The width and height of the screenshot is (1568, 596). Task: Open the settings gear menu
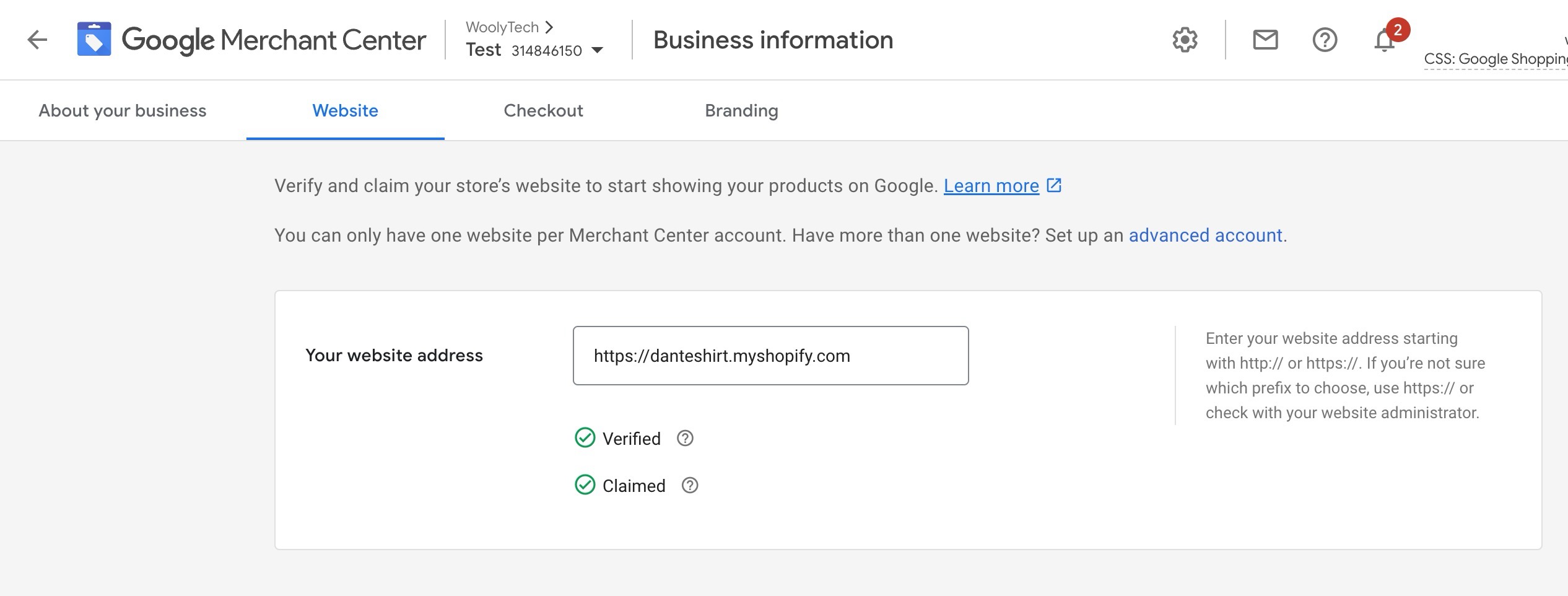1185,40
